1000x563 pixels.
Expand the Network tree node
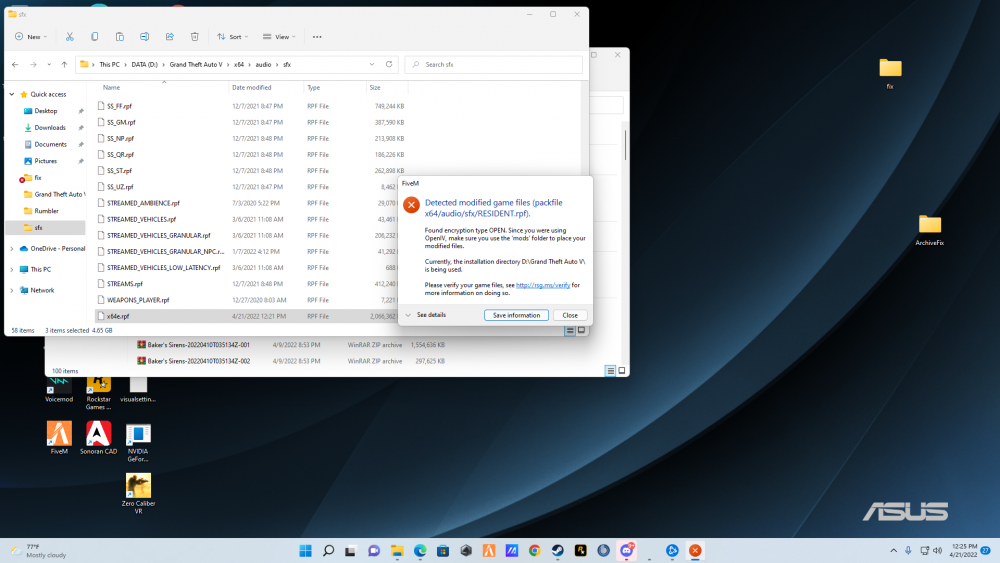pyautogui.click(x=11, y=290)
